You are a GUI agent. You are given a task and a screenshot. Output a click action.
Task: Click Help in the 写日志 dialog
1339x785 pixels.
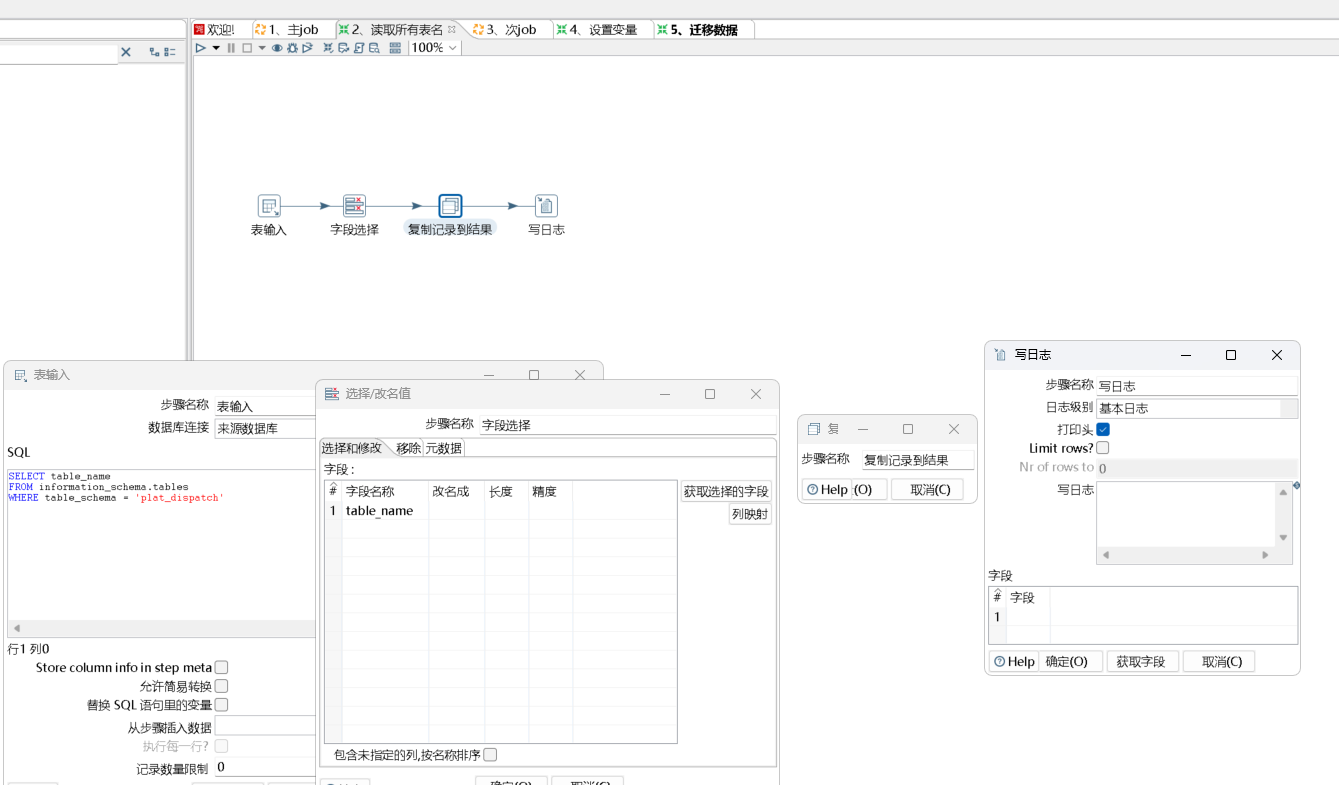tap(1014, 662)
